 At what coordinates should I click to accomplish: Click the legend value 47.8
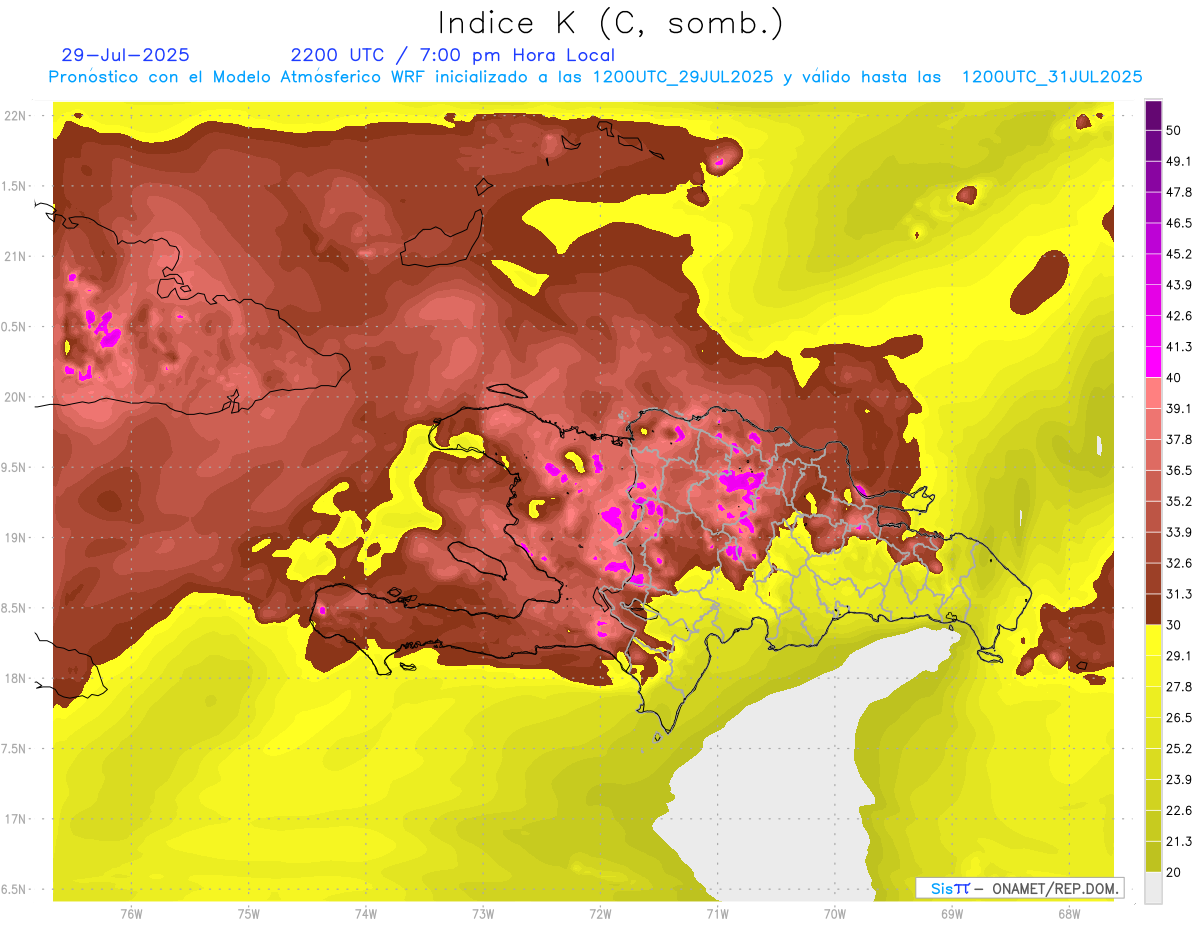[1178, 192]
